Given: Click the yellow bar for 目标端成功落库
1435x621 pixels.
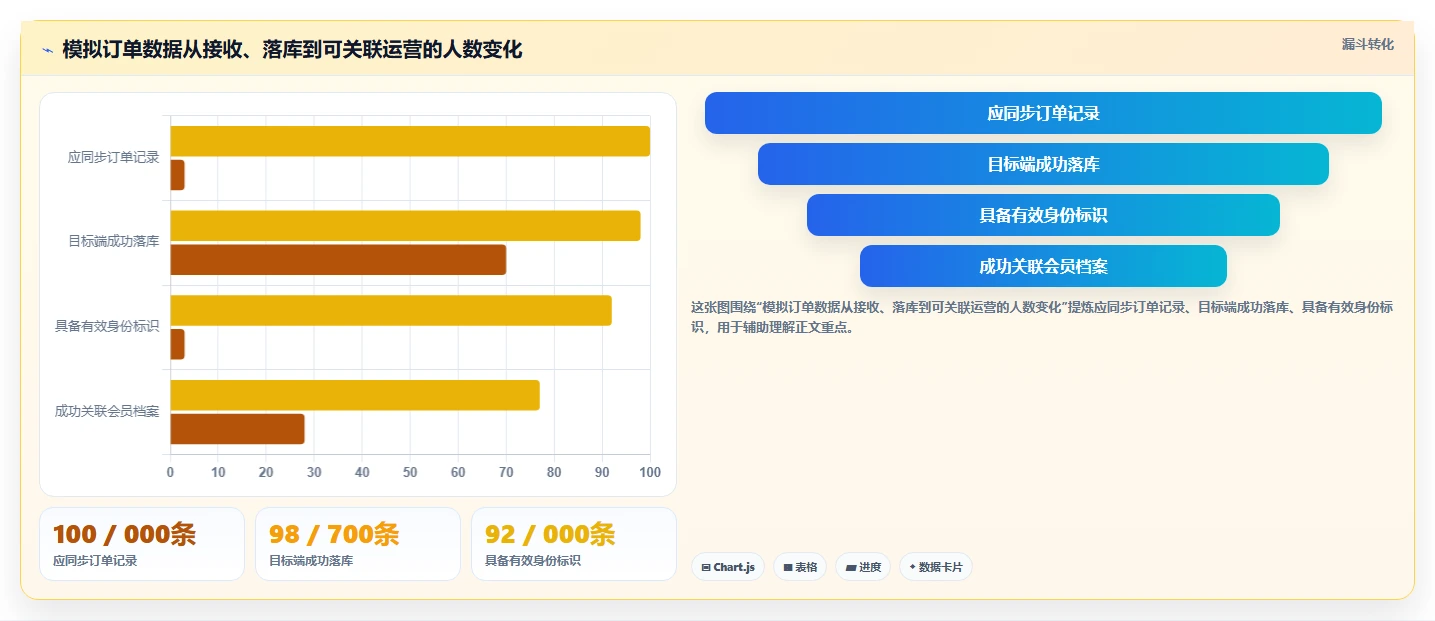Looking at the screenshot, I should click(405, 226).
